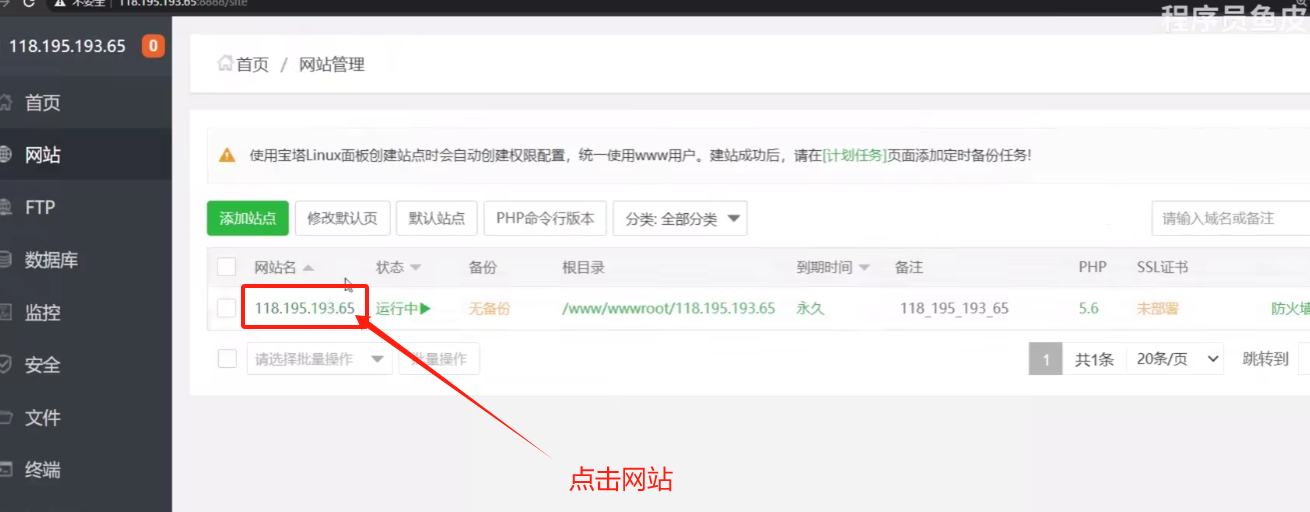The width and height of the screenshot is (1310, 512).
Task: Click the 批量操作 button
Action: pyautogui.click(x=439, y=358)
